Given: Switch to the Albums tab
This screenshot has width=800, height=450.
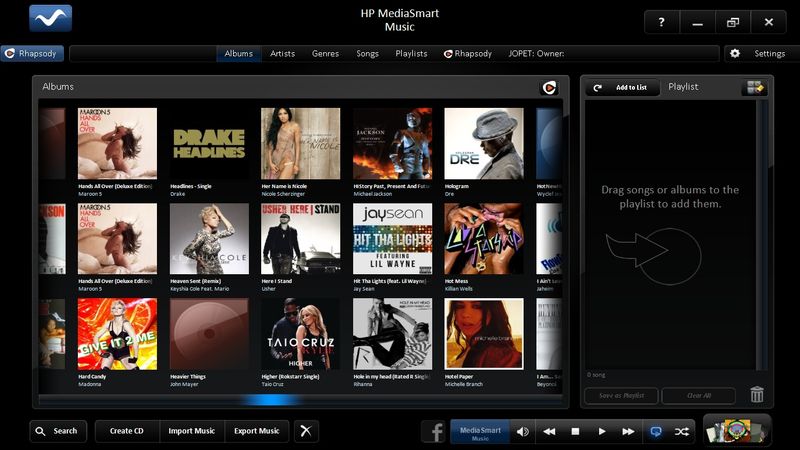Looking at the screenshot, I should tap(238, 54).
